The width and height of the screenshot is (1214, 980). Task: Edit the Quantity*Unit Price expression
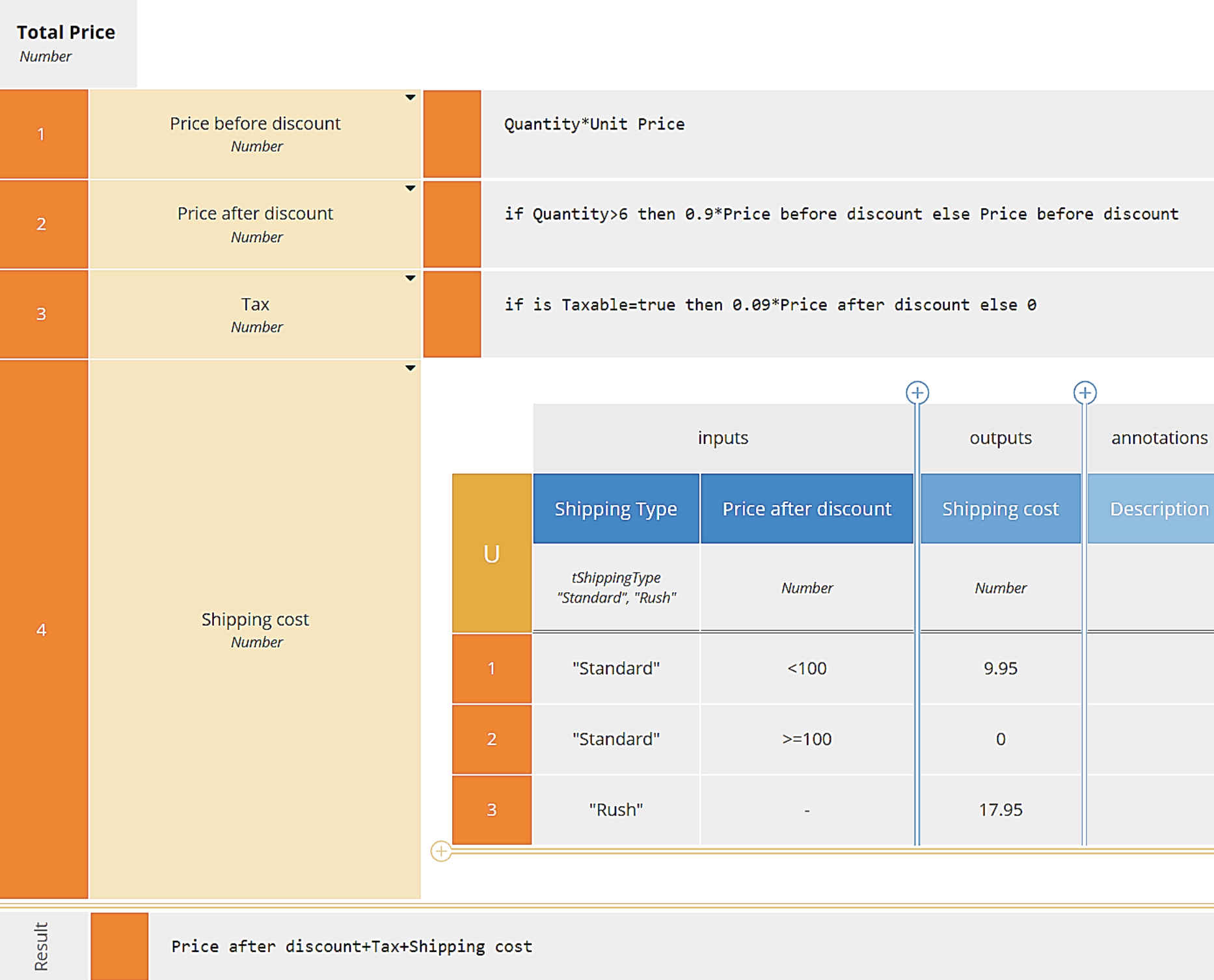(594, 124)
